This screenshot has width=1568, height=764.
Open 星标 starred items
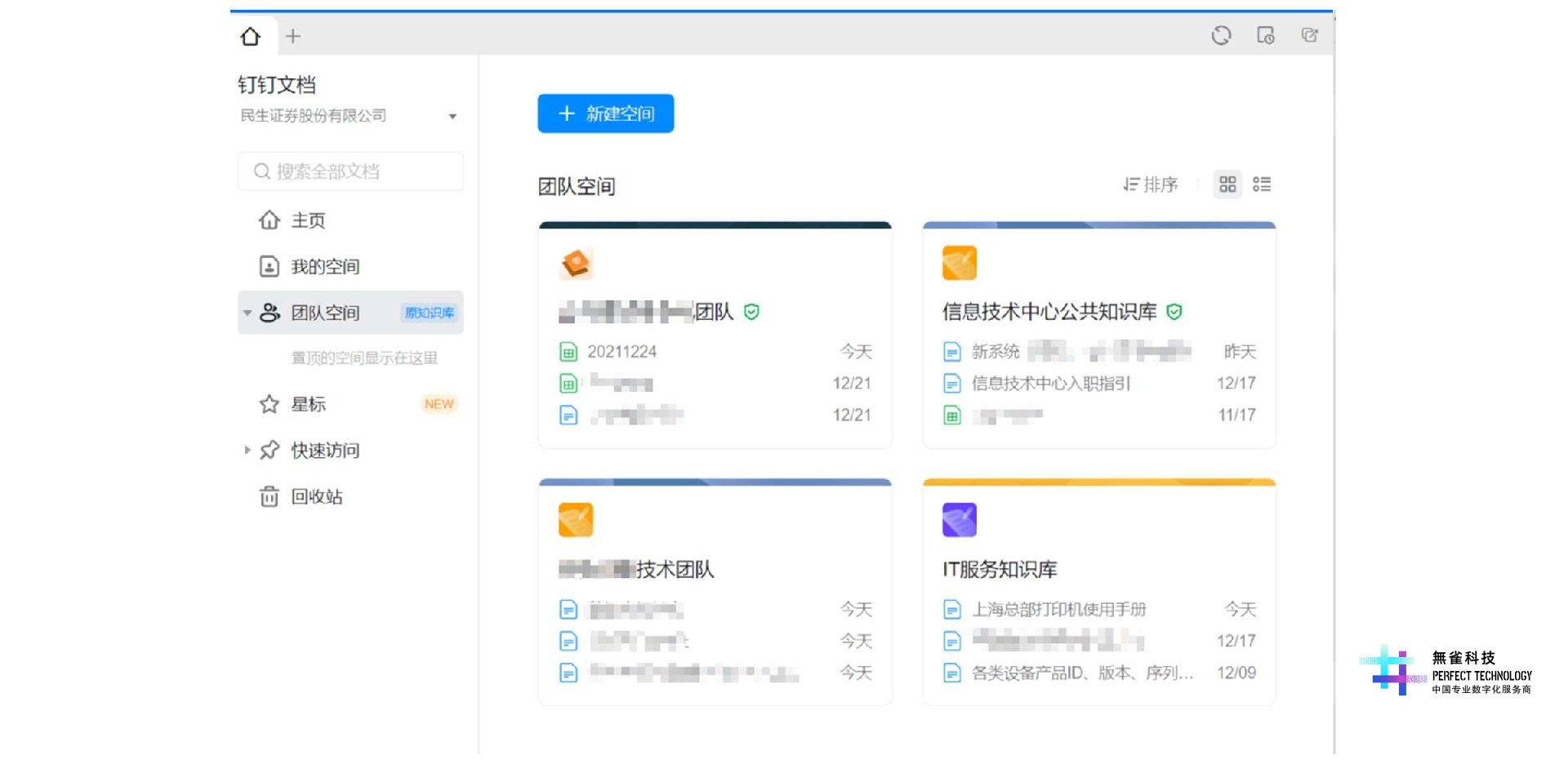[308, 404]
